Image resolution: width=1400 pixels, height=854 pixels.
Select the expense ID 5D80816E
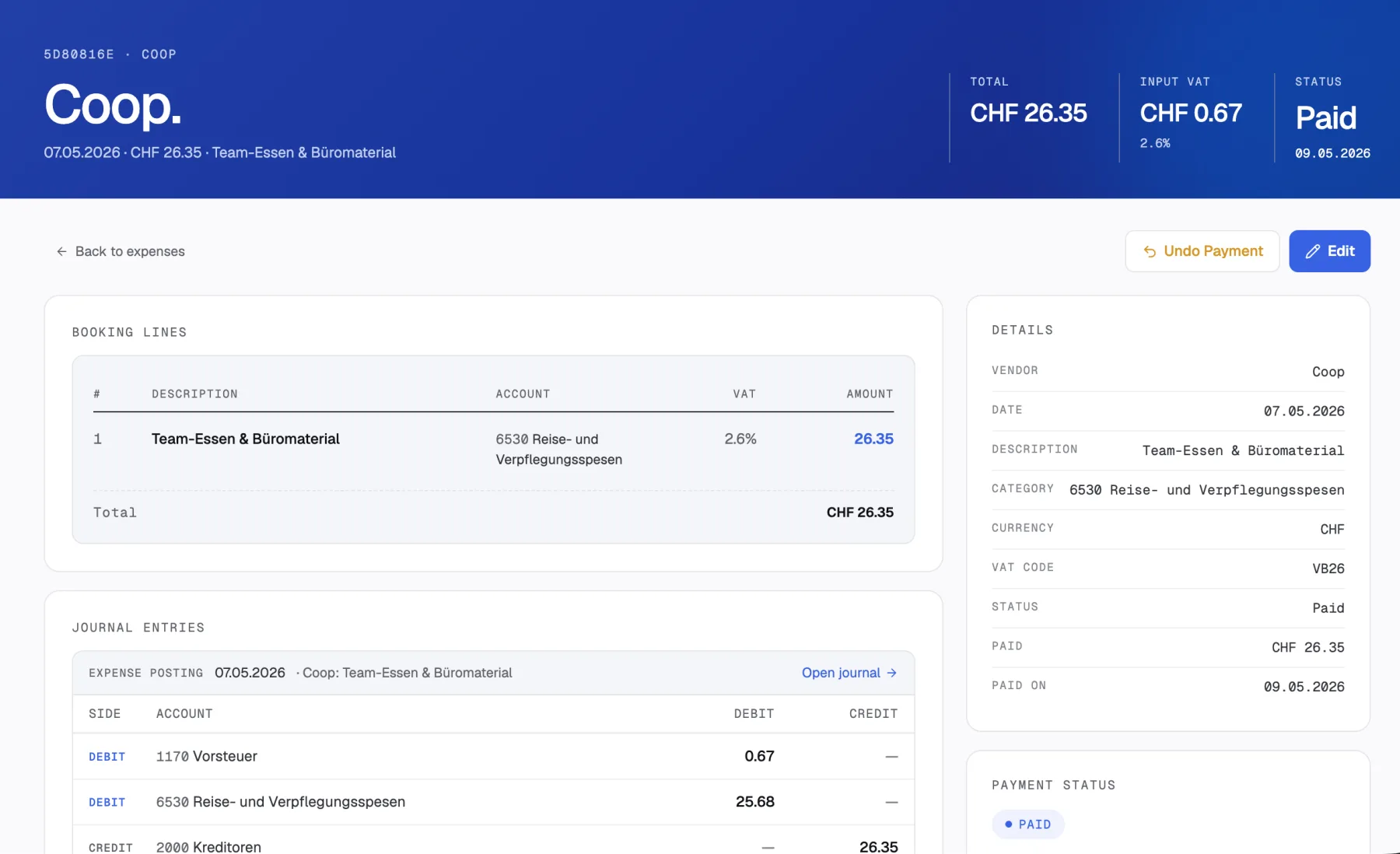79,54
